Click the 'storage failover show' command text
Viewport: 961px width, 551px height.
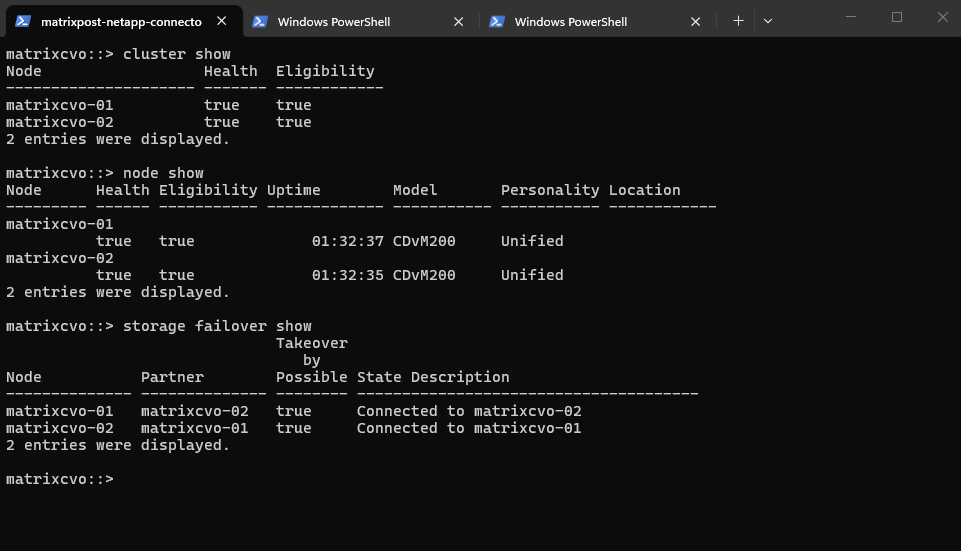(217, 326)
